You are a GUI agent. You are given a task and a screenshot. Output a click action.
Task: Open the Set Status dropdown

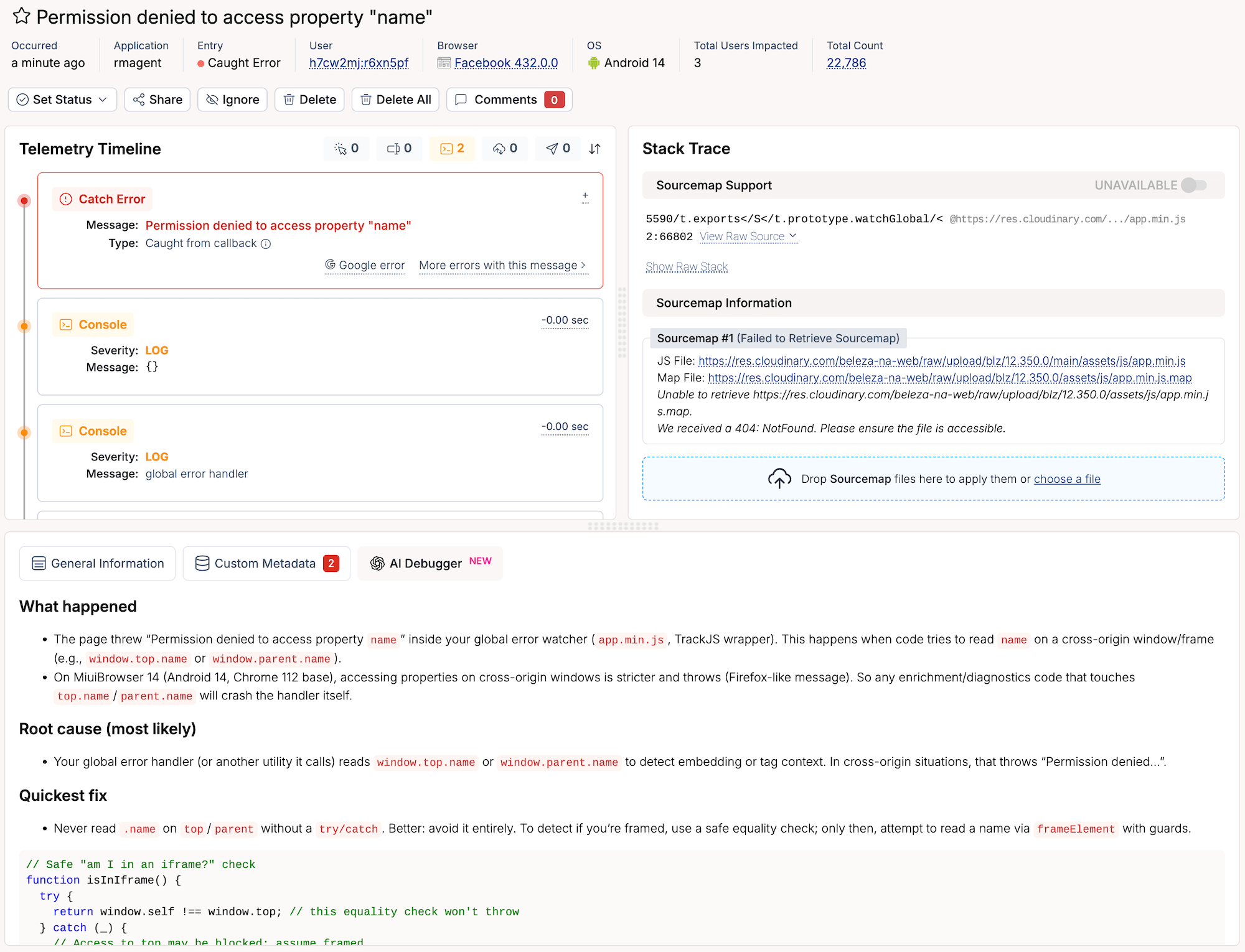click(x=62, y=100)
